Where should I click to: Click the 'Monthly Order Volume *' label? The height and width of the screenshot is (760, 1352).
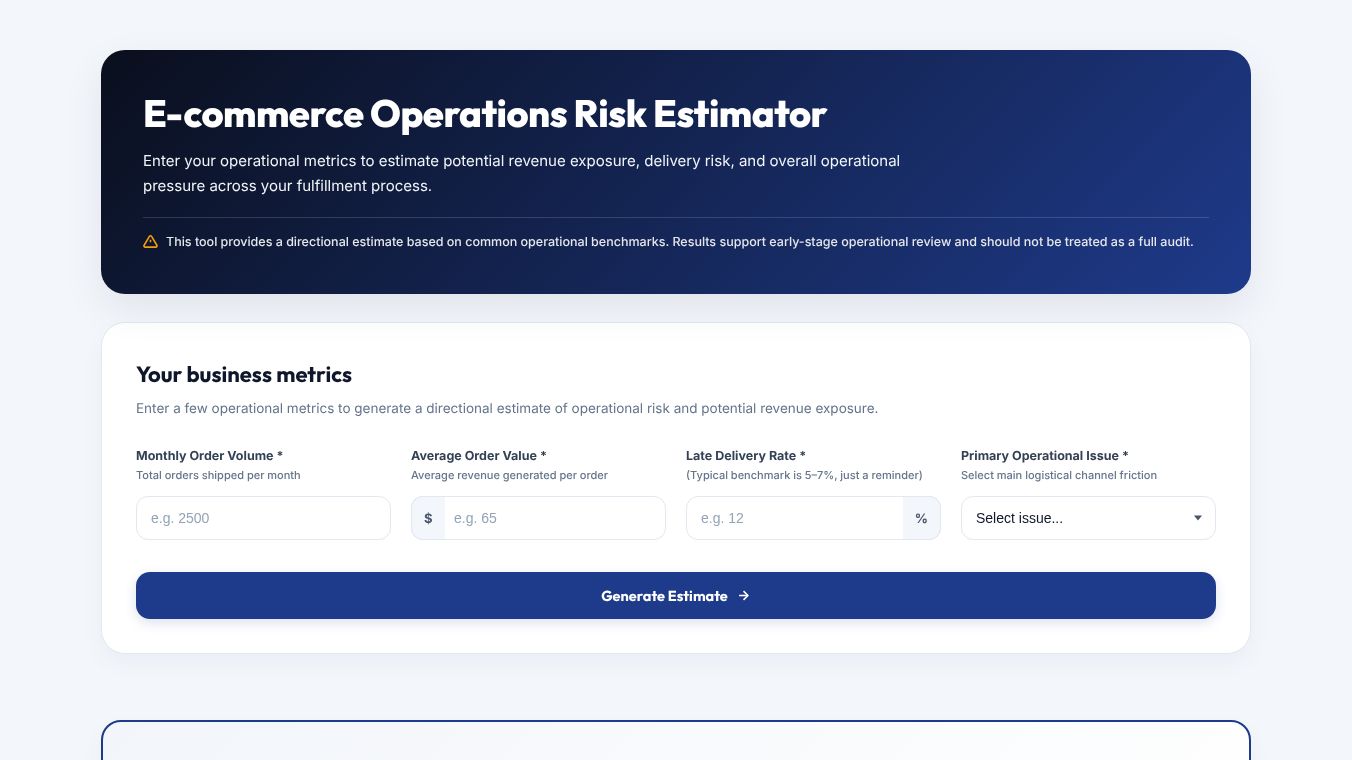point(209,456)
